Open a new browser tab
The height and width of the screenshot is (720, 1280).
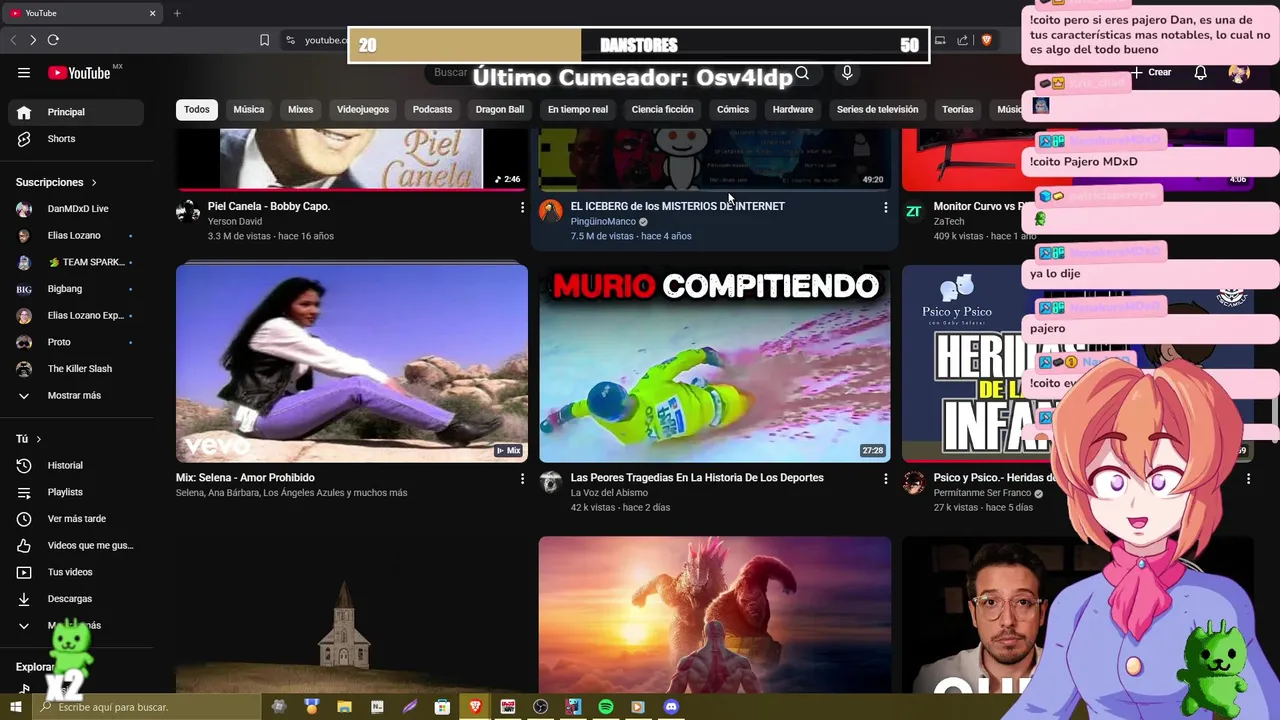(177, 13)
